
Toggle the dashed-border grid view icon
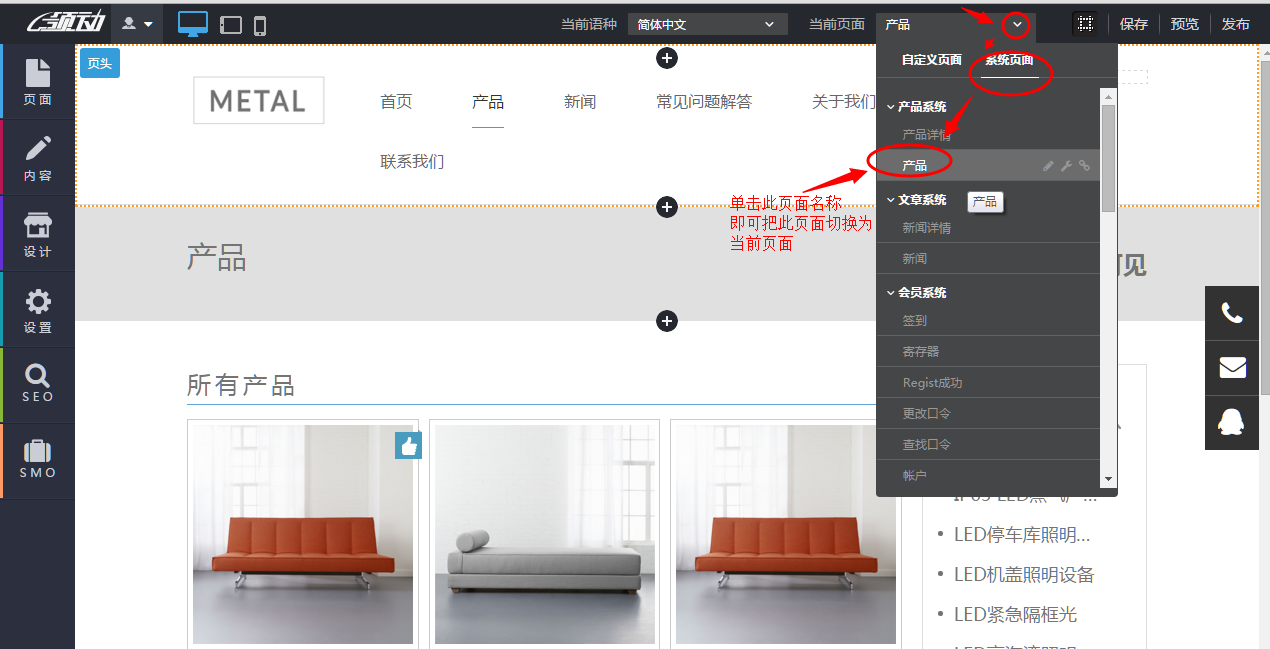pyautogui.click(x=1085, y=22)
